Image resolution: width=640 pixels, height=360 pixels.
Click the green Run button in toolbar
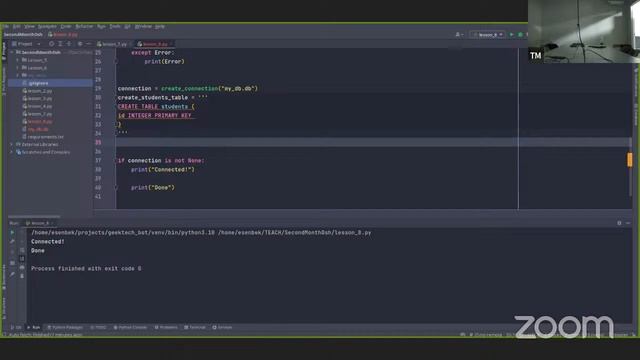pos(511,35)
